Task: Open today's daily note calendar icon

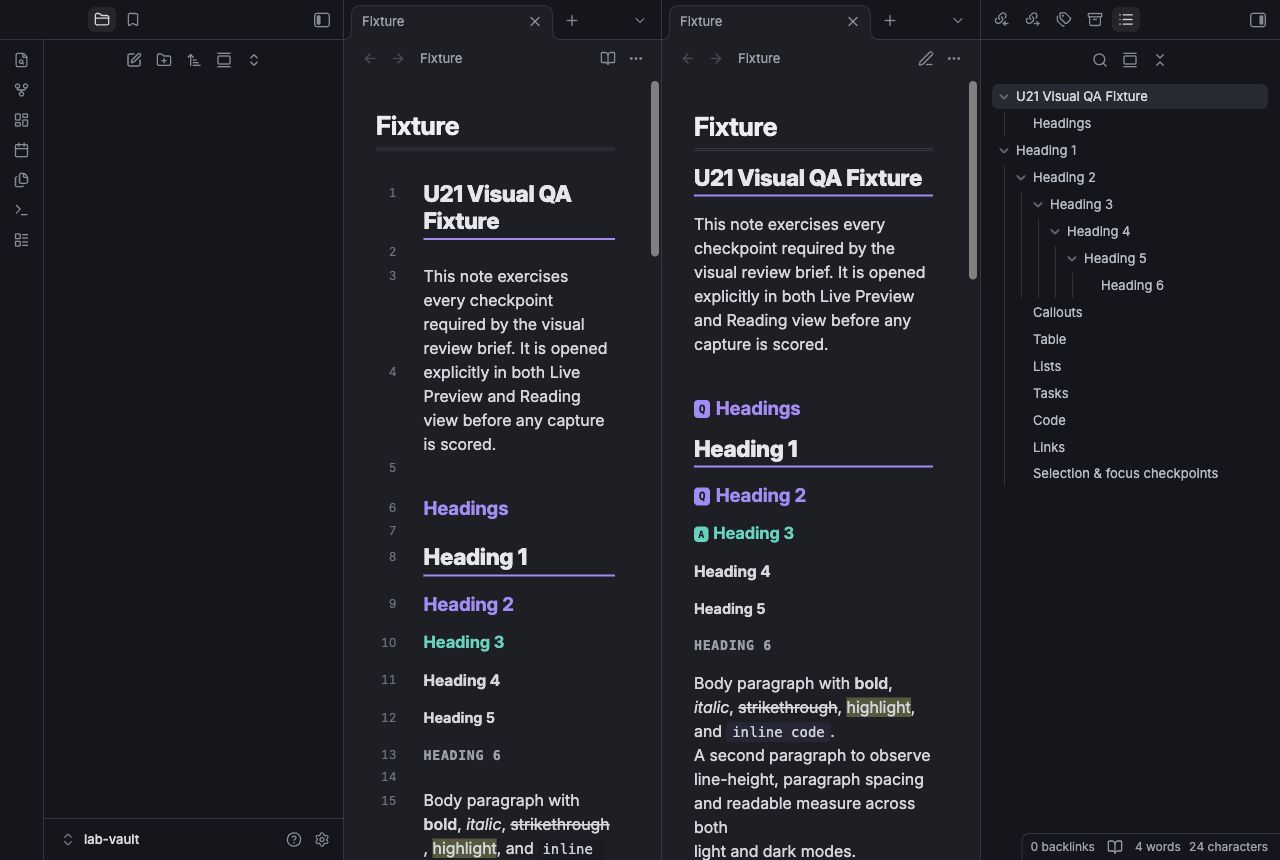Action: pyautogui.click(x=21, y=150)
